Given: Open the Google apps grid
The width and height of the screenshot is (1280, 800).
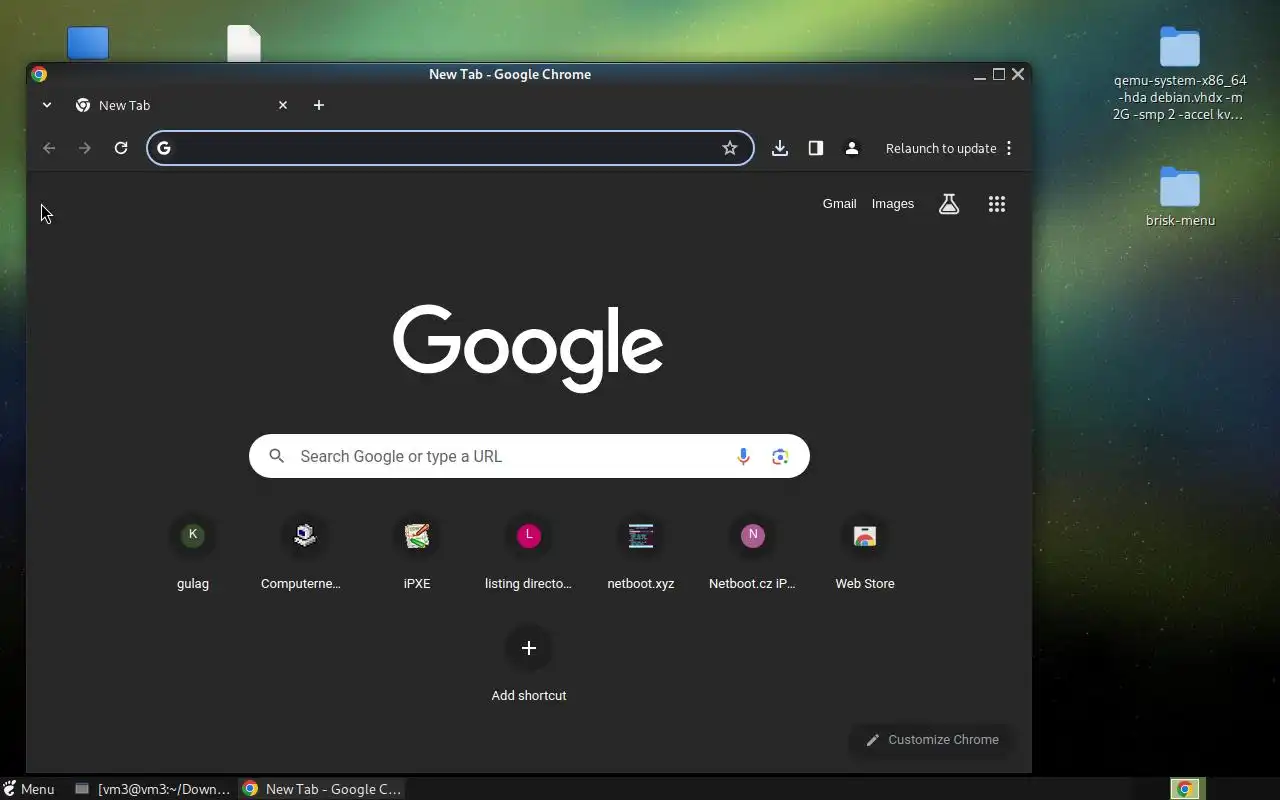Looking at the screenshot, I should tap(997, 204).
